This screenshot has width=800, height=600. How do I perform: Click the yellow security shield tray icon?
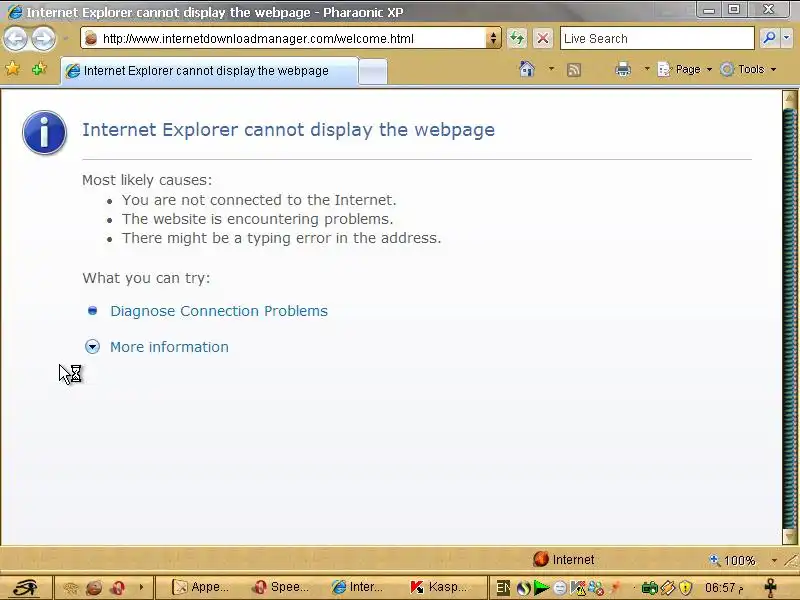click(686, 588)
